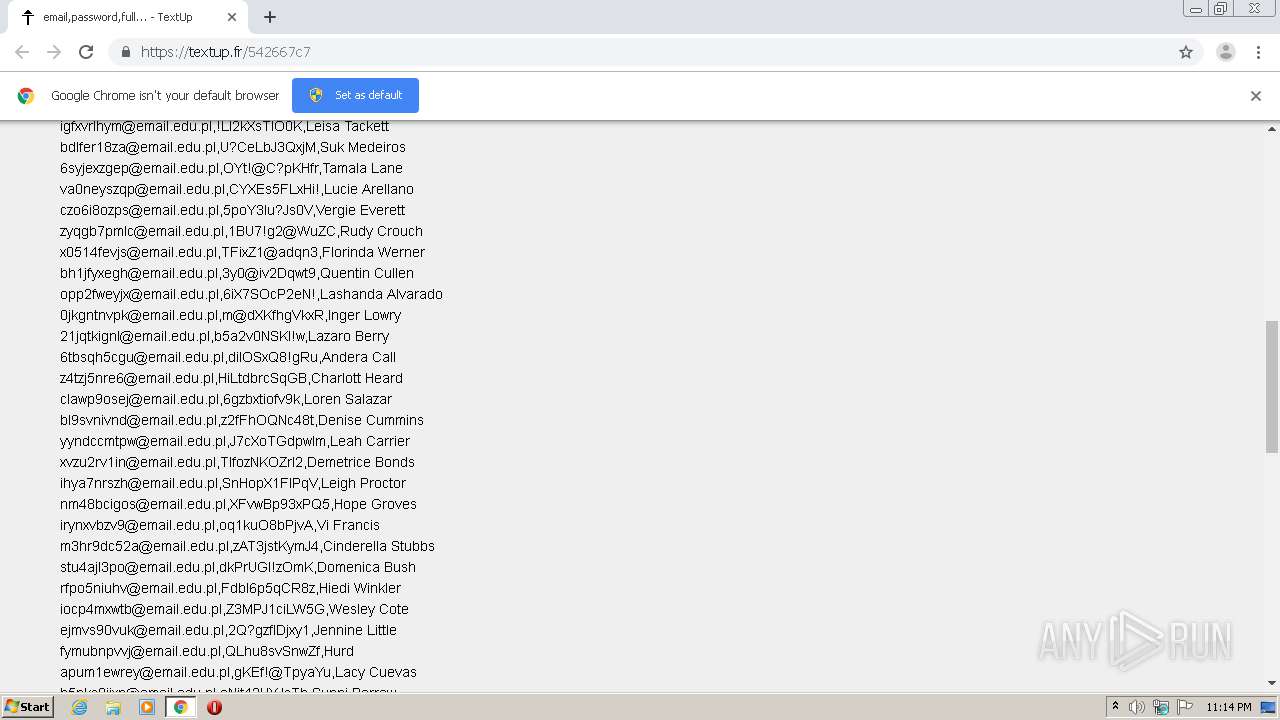Click the row with Leah Carrier
Viewport: 1280px width, 720px height.
point(235,441)
